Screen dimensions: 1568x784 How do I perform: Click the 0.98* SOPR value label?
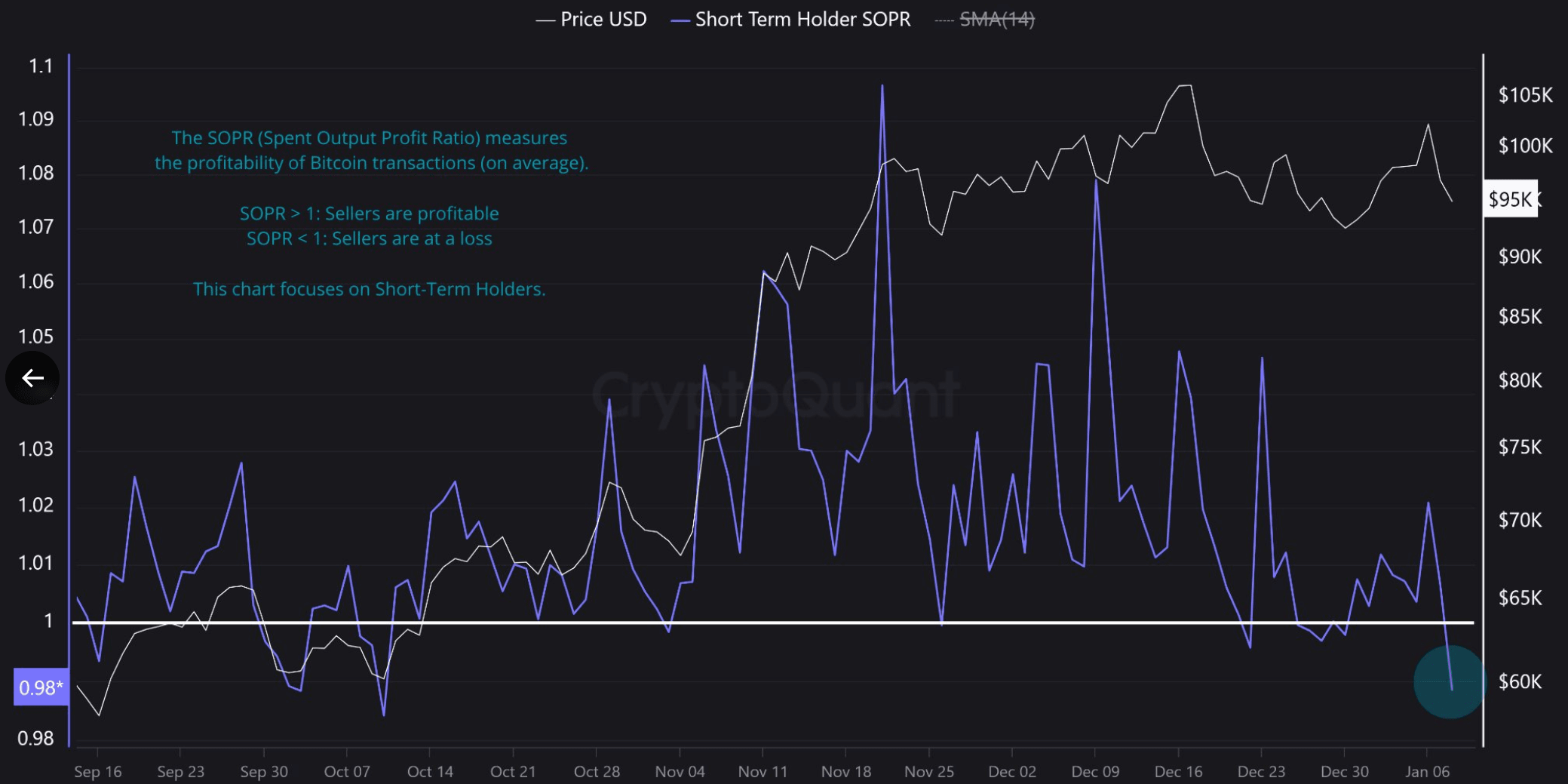pyautogui.click(x=41, y=687)
